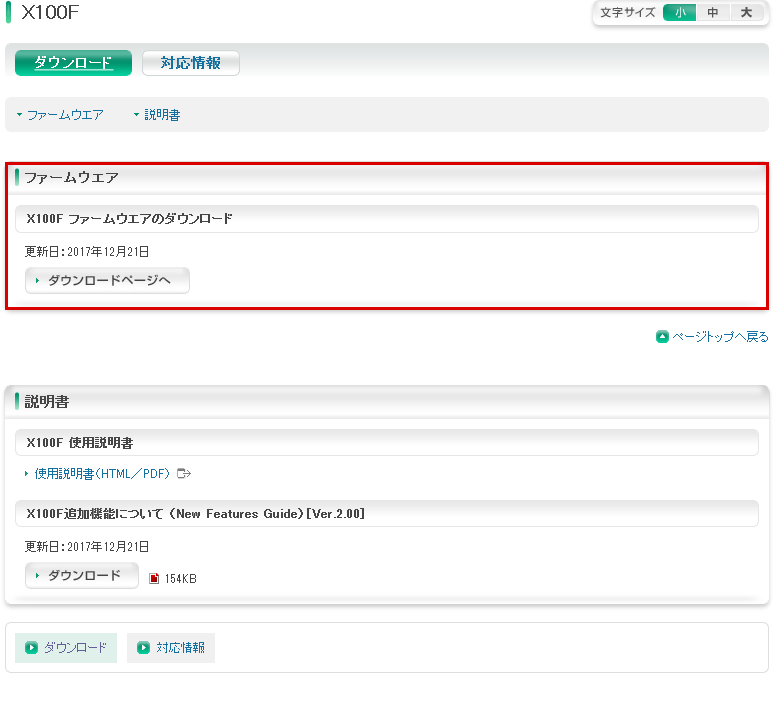This screenshot has width=774, height=702.
Task: Click arrow icon before ファームウエア anchor
Action: pos(19,116)
